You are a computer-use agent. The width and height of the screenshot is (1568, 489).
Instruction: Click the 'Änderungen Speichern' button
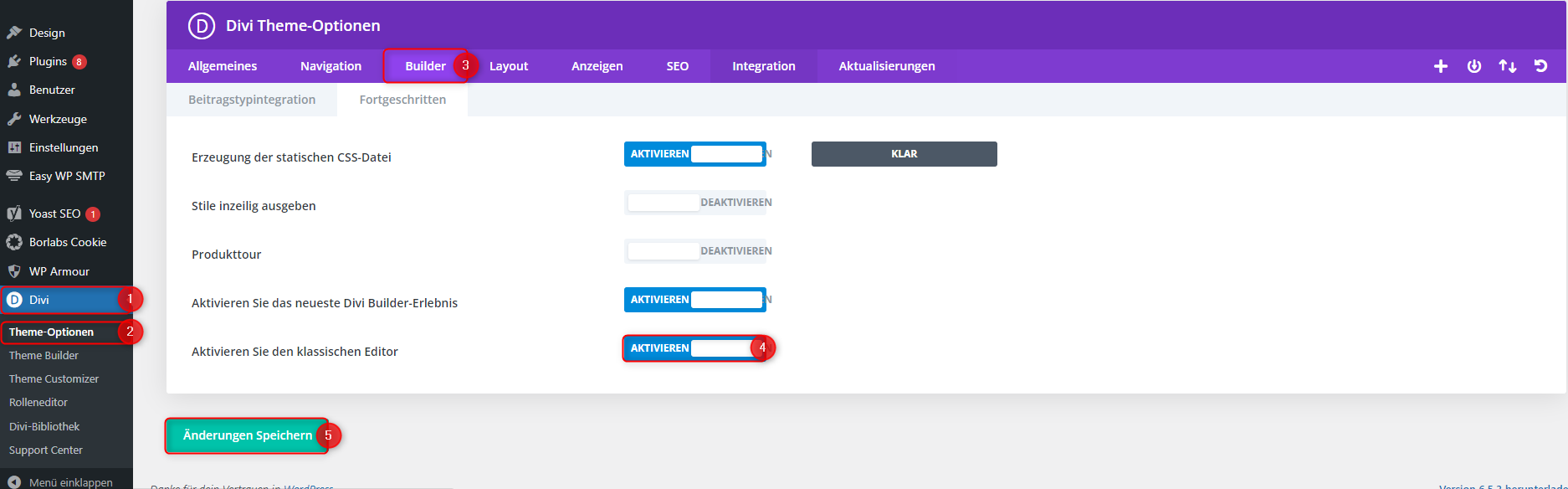[247, 435]
